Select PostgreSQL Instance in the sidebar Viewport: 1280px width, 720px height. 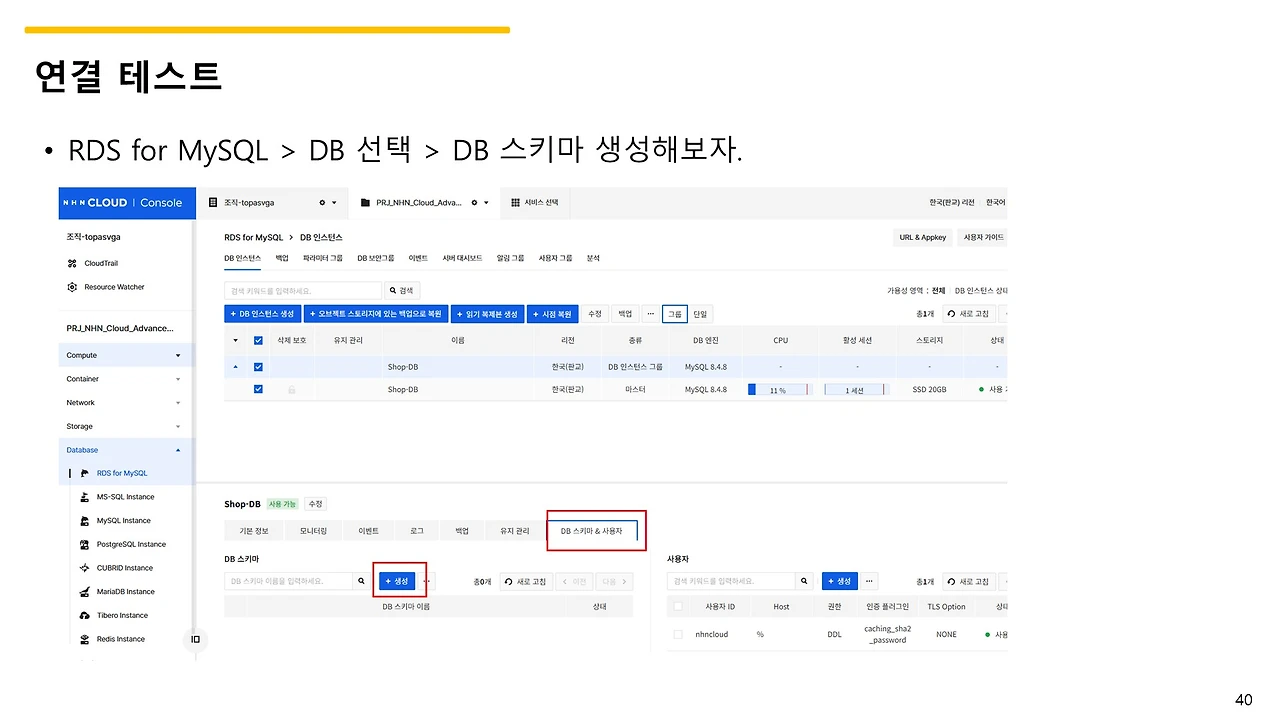click(x=129, y=544)
